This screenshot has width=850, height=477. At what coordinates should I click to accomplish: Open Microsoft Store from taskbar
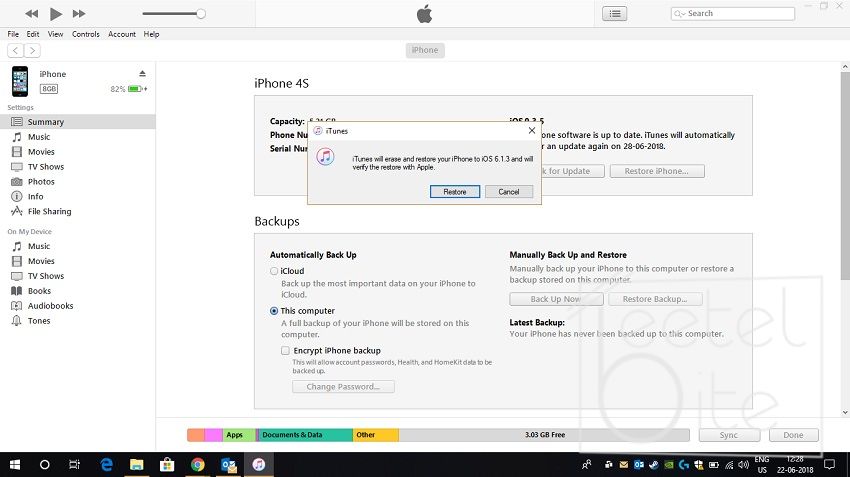(167, 465)
